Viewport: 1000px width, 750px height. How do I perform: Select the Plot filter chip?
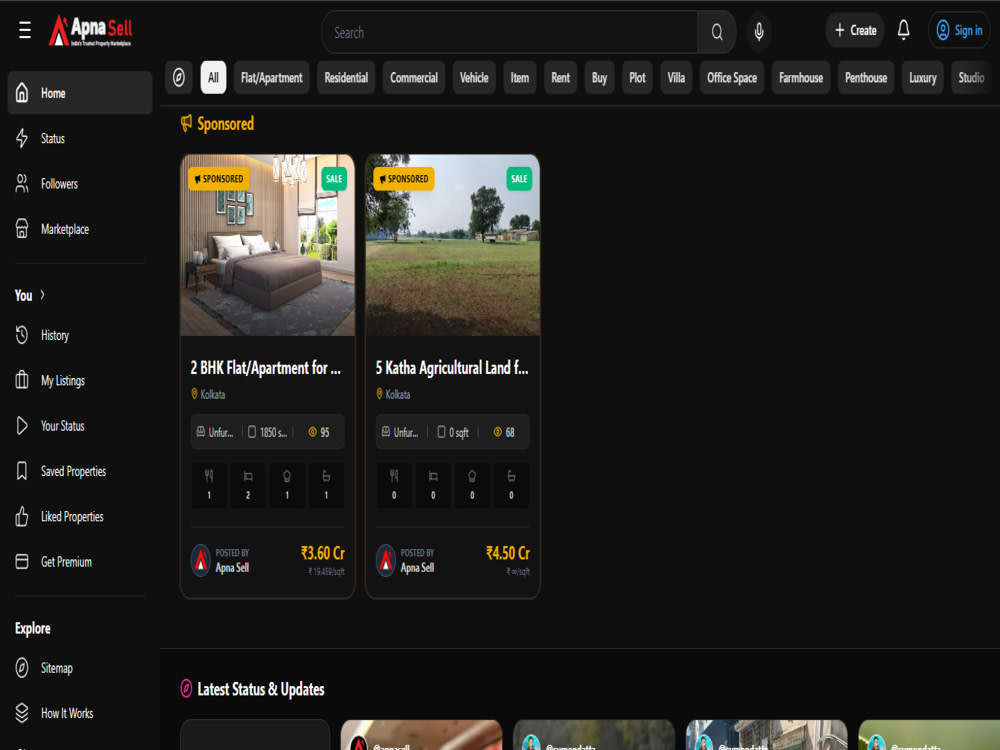[x=637, y=78]
